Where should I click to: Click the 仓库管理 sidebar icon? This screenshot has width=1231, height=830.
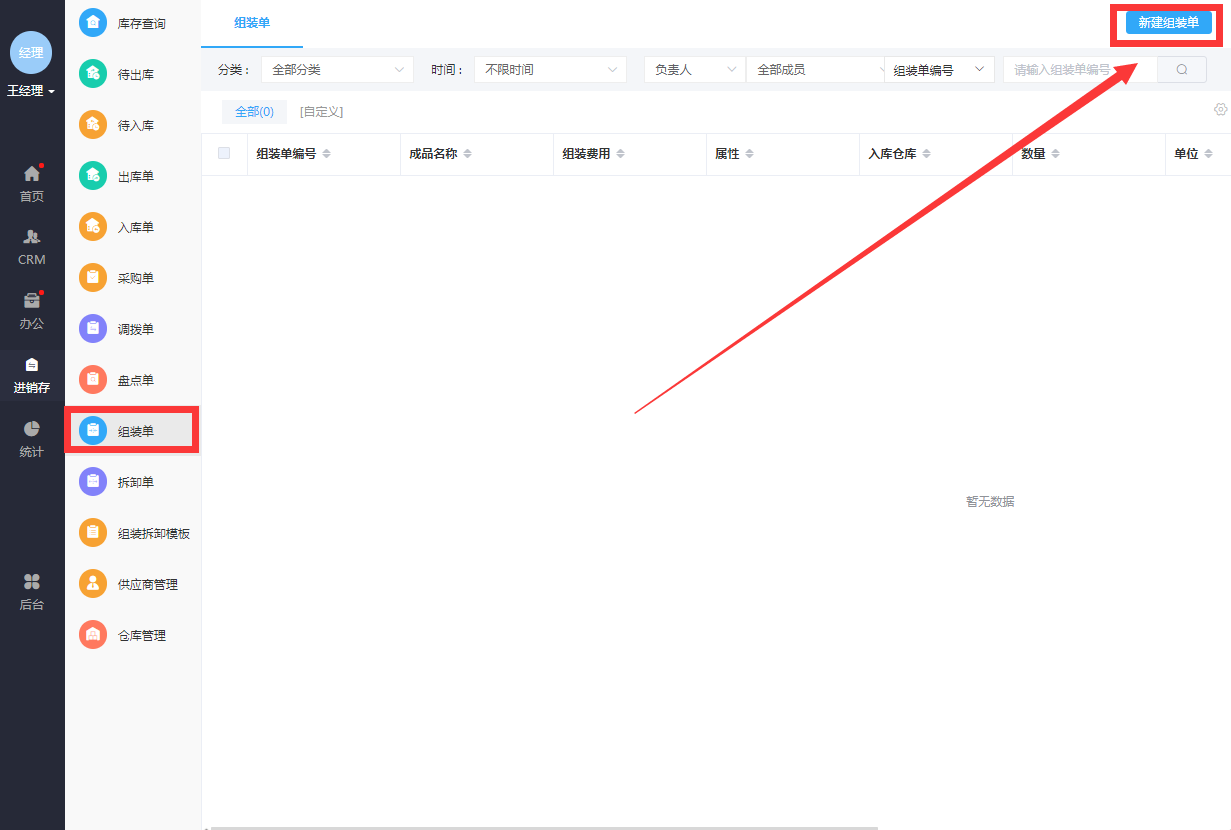click(93, 635)
